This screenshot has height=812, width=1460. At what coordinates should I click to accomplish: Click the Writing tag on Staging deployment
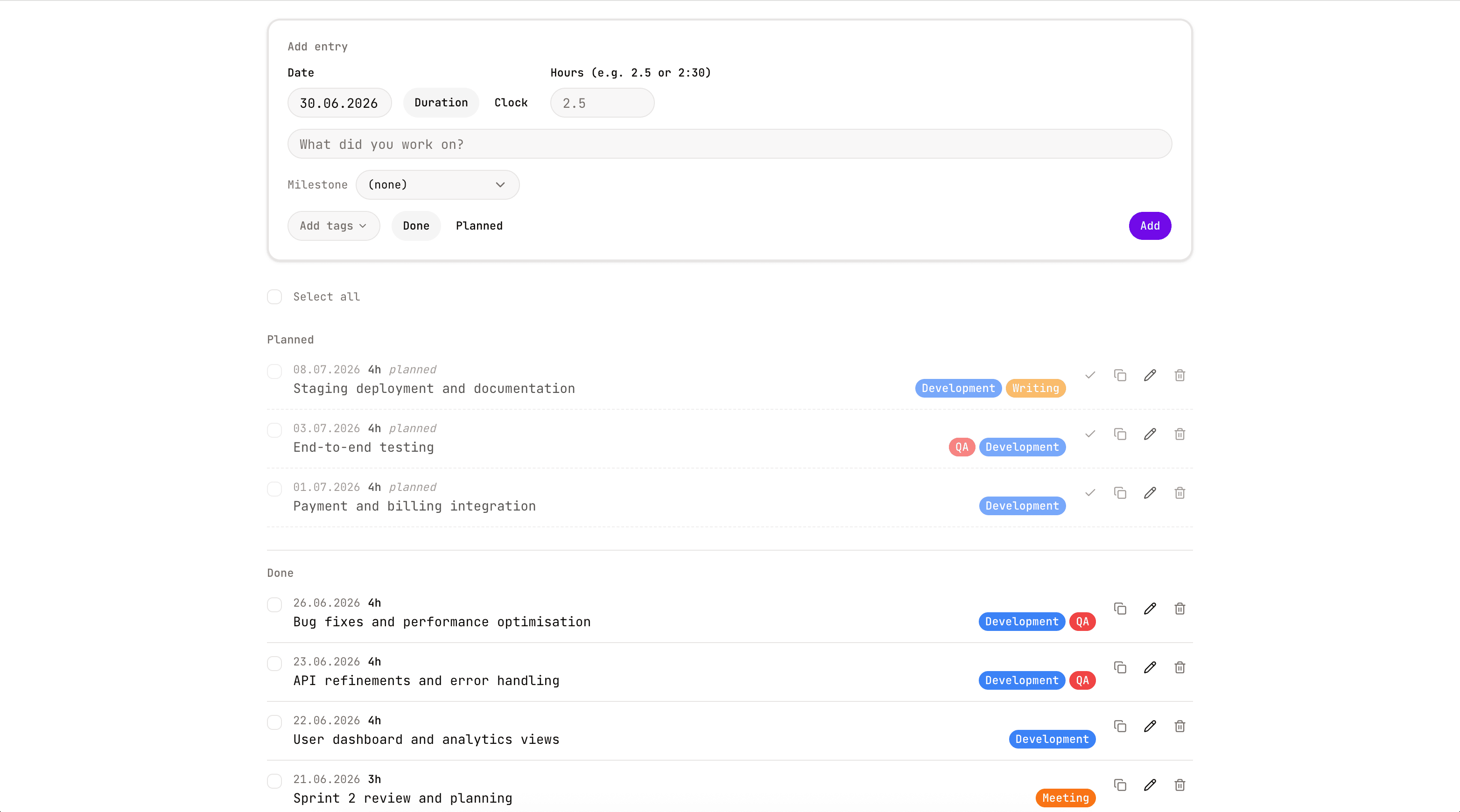point(1035,389)
